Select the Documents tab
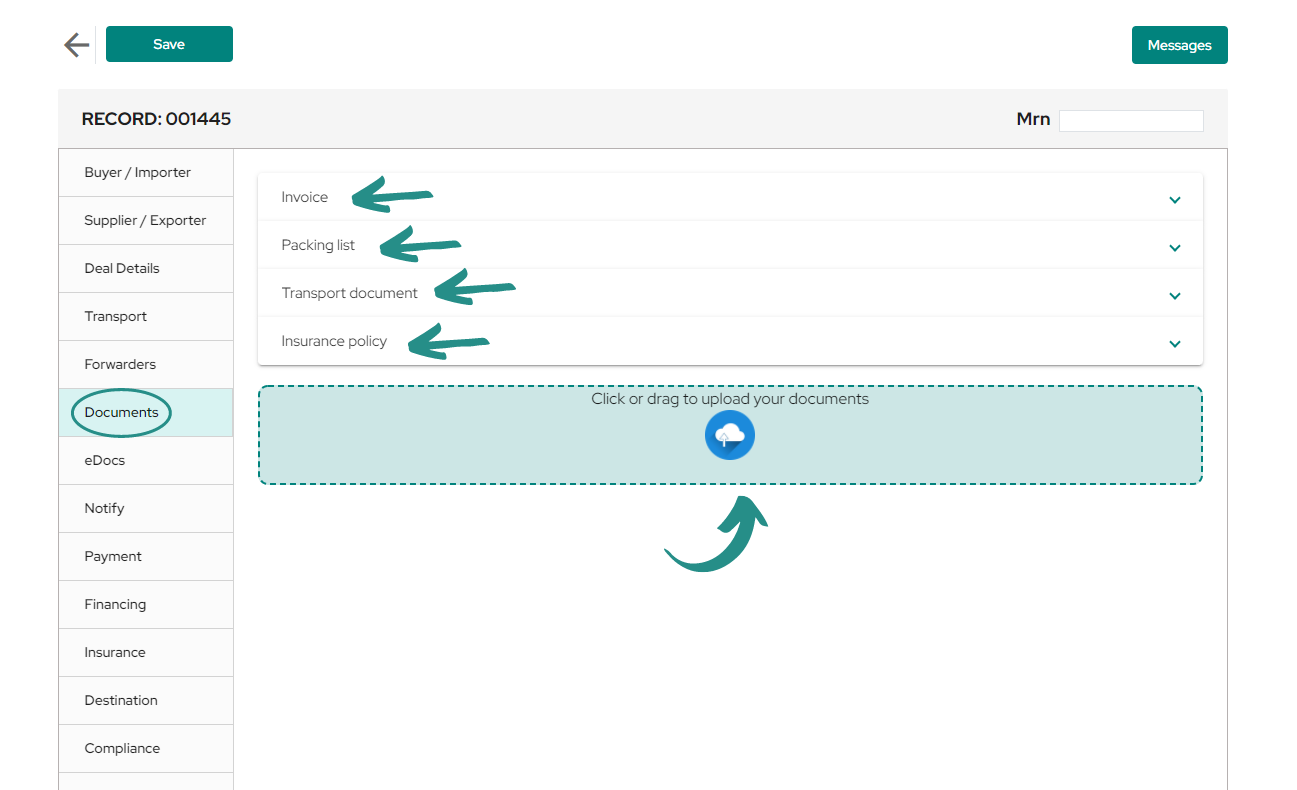The width and height of the screenshot is (1297, 790). click(x=146, y=413)
